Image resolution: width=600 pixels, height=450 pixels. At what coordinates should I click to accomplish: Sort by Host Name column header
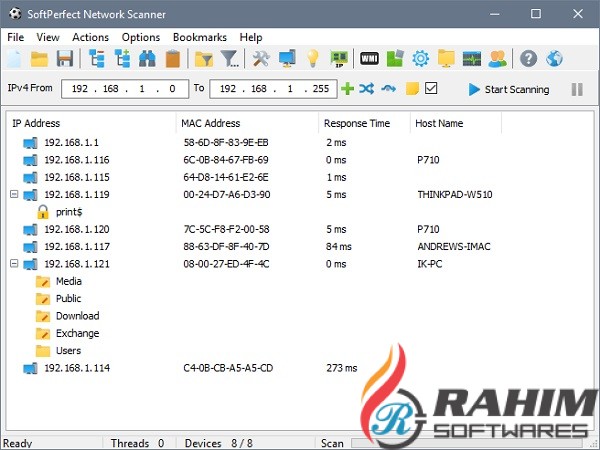[456, 123]
